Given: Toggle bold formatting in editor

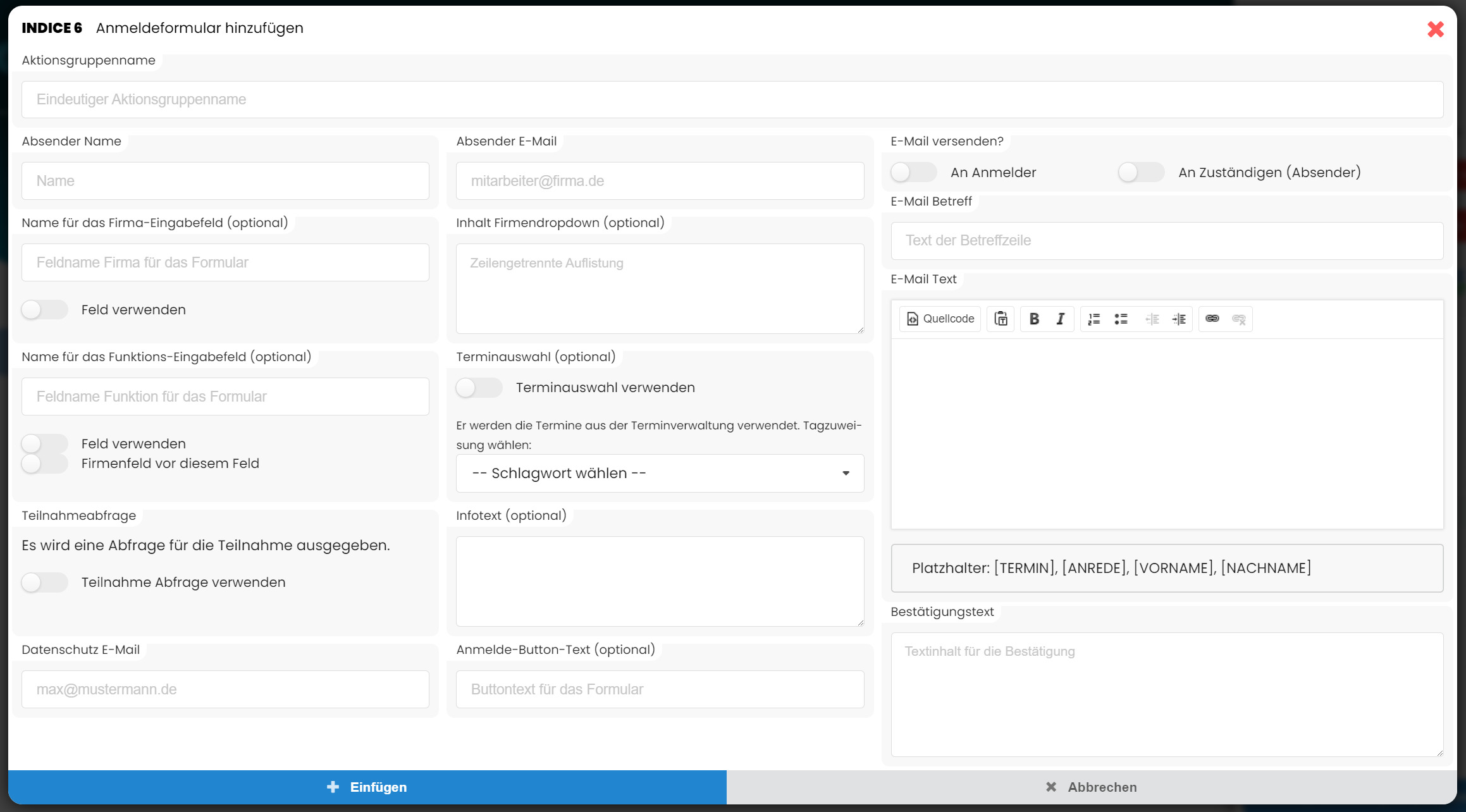Looking at the screenshot, I should click(1034, 319).
